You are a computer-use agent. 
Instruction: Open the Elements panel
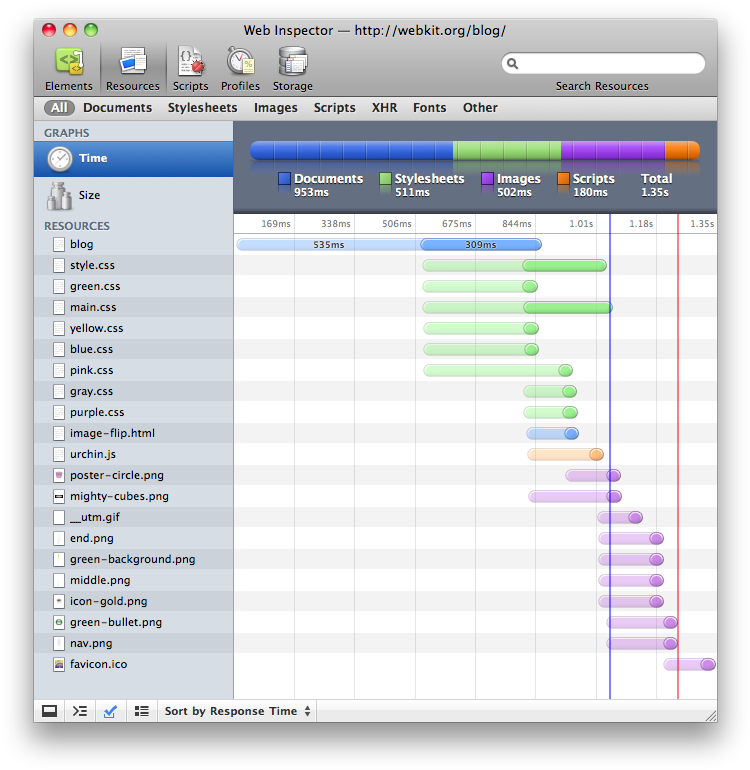(69, 68)
